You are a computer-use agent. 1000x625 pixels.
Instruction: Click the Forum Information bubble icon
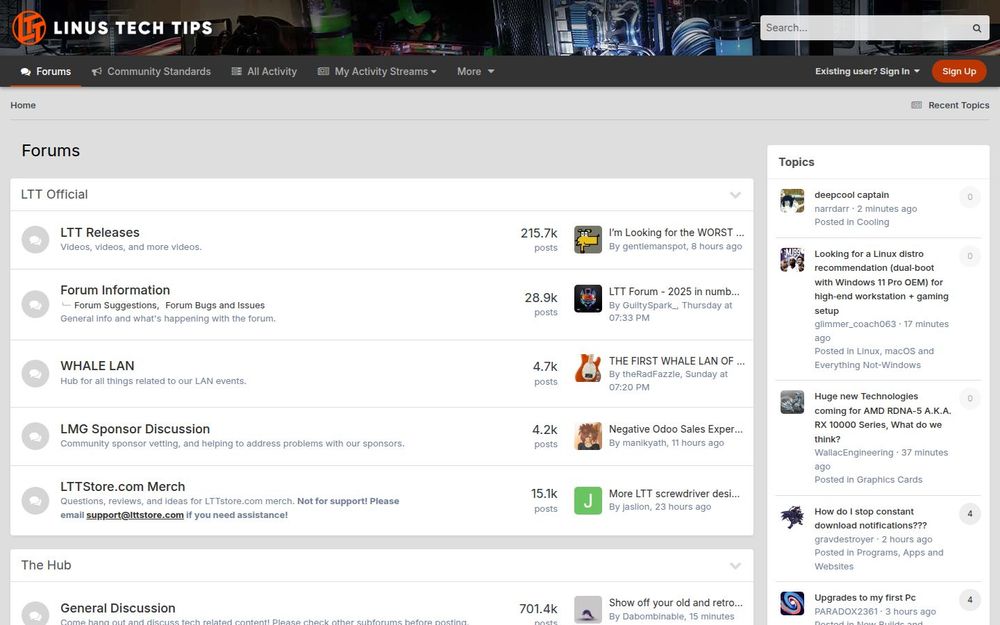(35, 304)
